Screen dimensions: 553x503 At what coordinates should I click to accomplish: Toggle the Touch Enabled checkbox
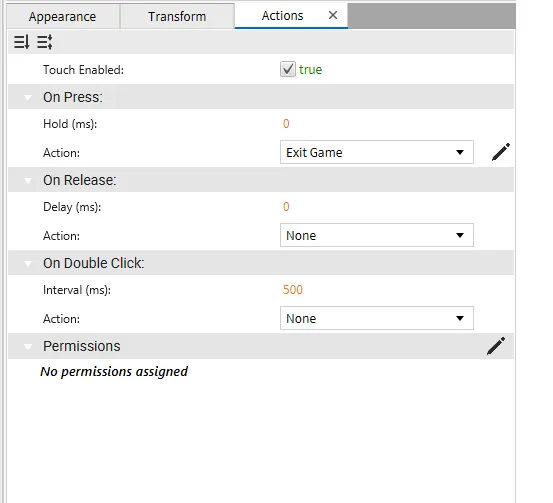(288, 69)
